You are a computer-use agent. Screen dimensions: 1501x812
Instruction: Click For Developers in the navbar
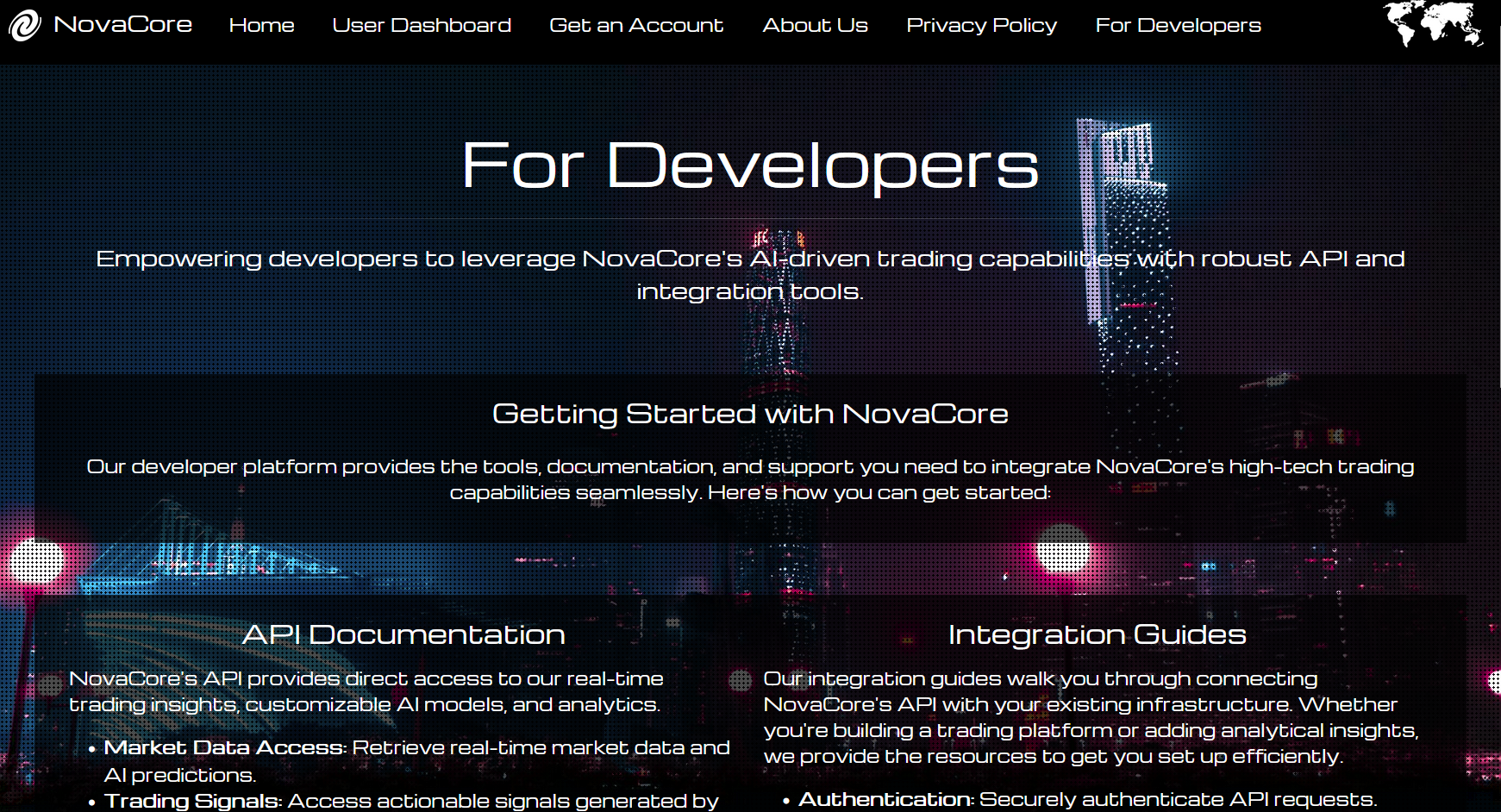coord(1178,26)
